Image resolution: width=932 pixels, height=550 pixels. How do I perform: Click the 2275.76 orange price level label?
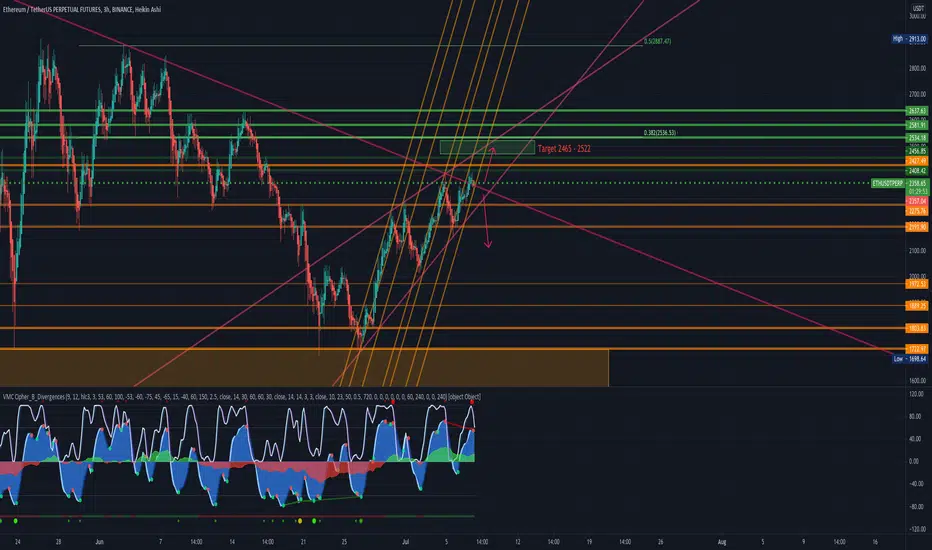point(917,211)
